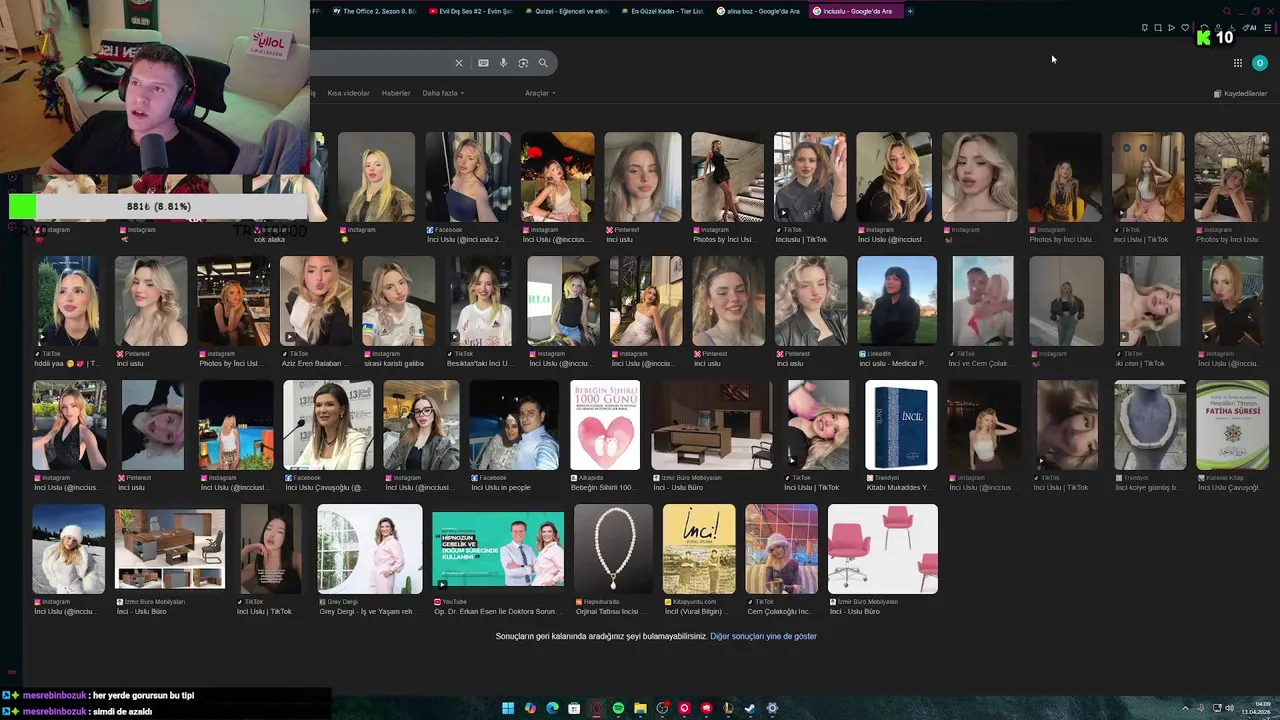Switch to the Quizei tab
Viewport: 1280px width, 720px height.
[x=566, y=11]
